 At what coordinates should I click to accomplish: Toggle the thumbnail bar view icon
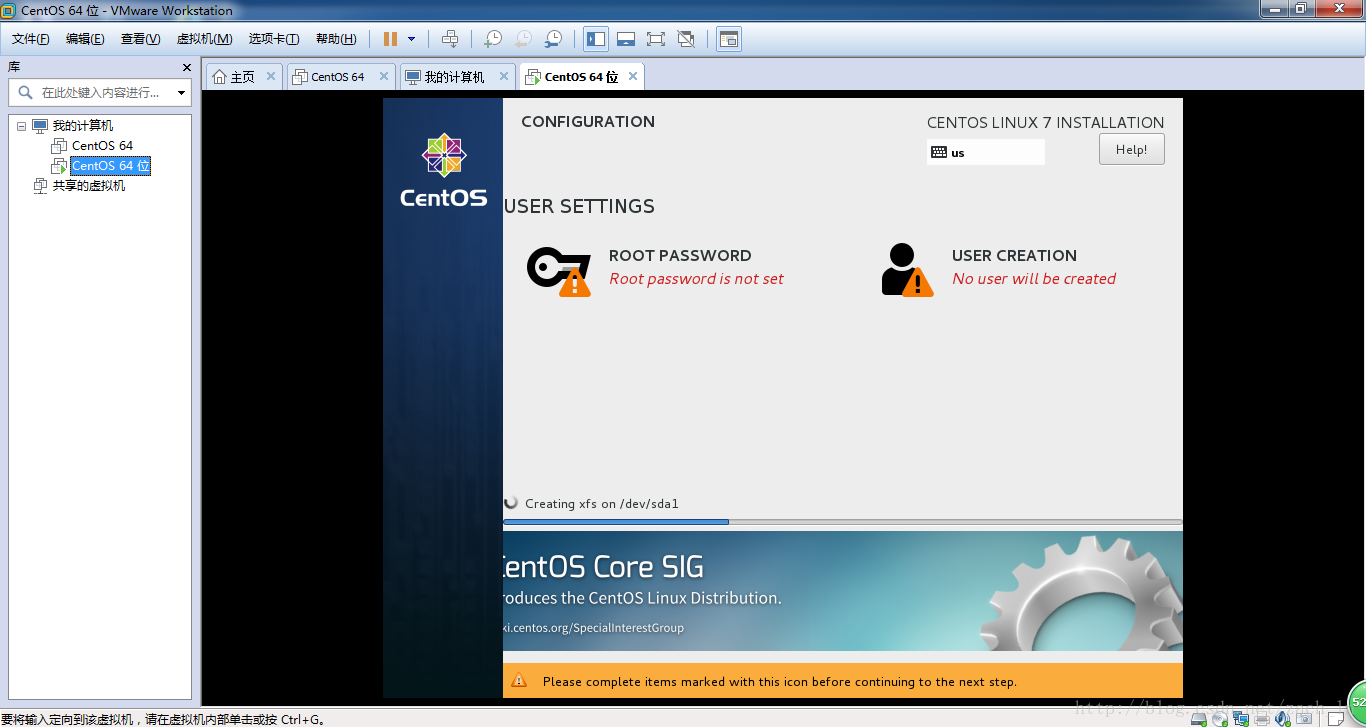626,39
